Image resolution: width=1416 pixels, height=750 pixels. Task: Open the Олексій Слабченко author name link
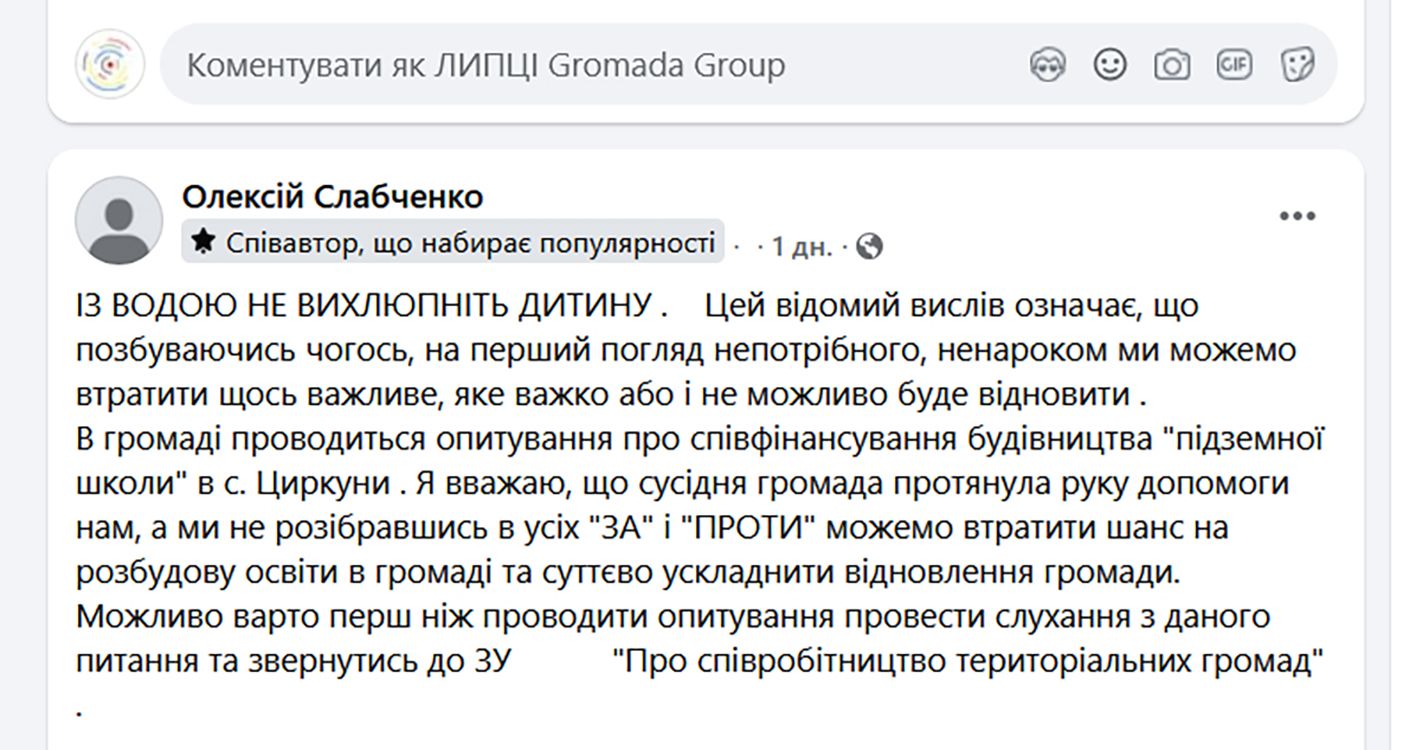tap(332, 197)
